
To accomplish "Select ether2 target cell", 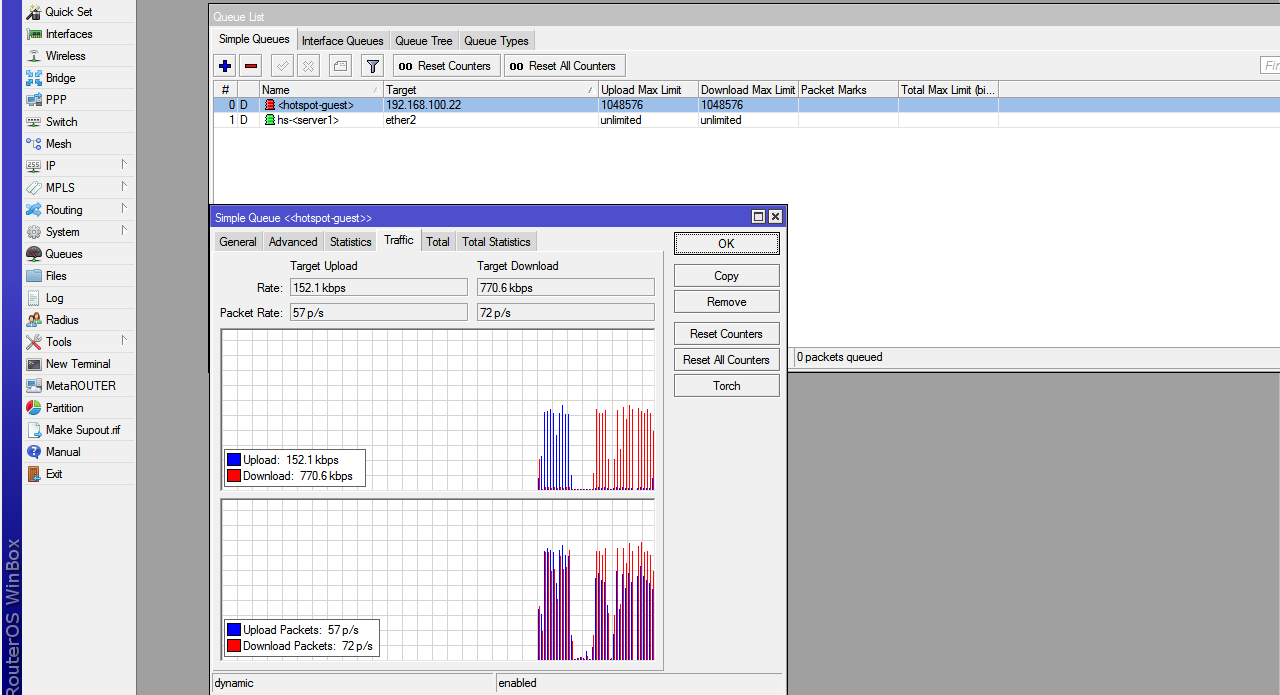I will [490, 120].
